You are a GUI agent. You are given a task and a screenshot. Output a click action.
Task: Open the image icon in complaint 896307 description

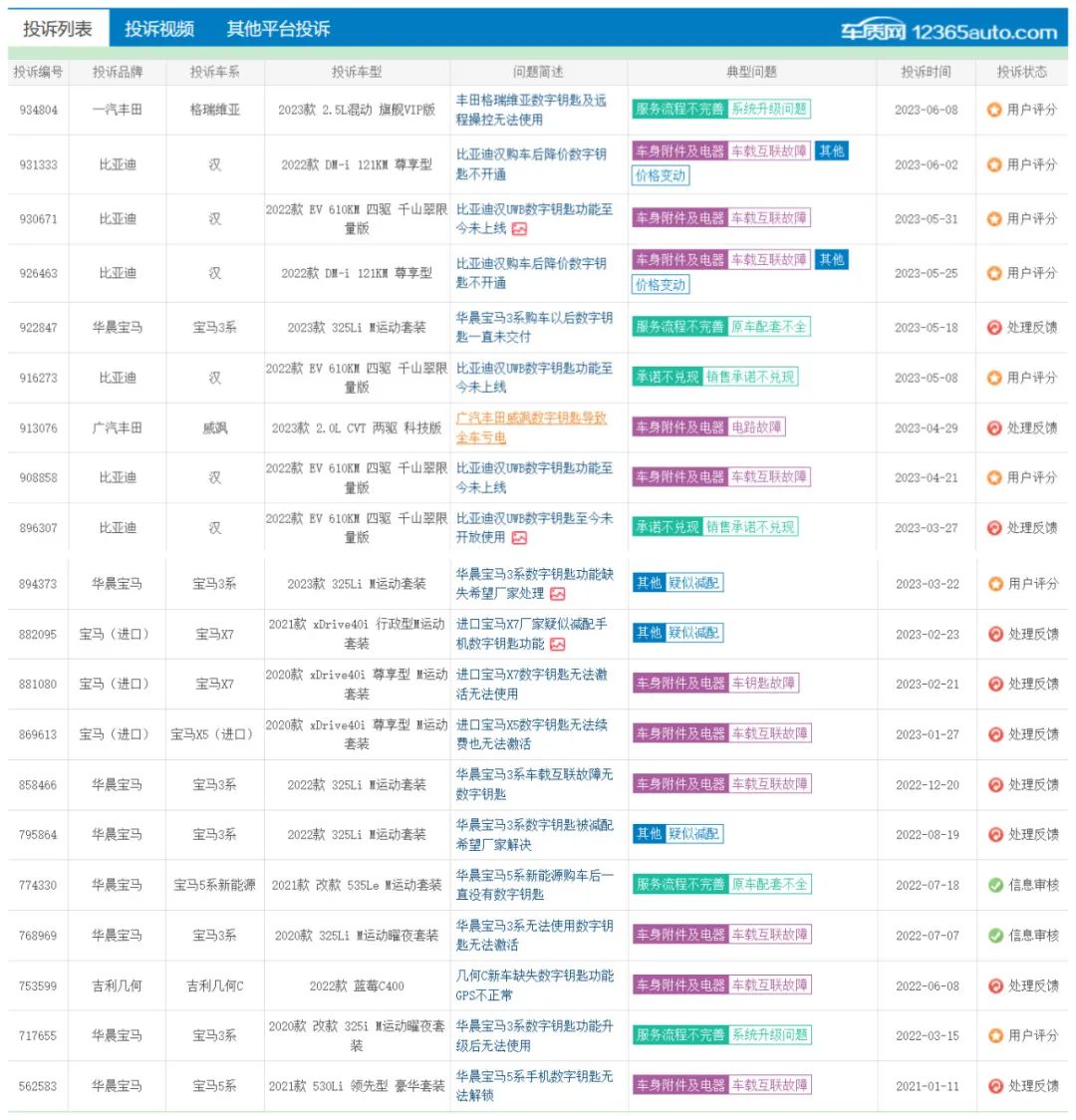point(520,538)
